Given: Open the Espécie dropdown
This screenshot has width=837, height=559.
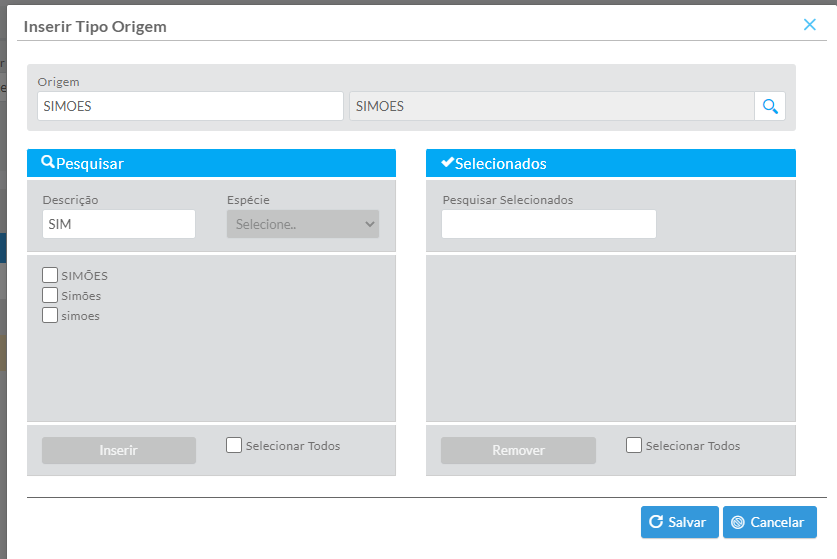Looking at the screenshot, I should click(x=303, y=224).
